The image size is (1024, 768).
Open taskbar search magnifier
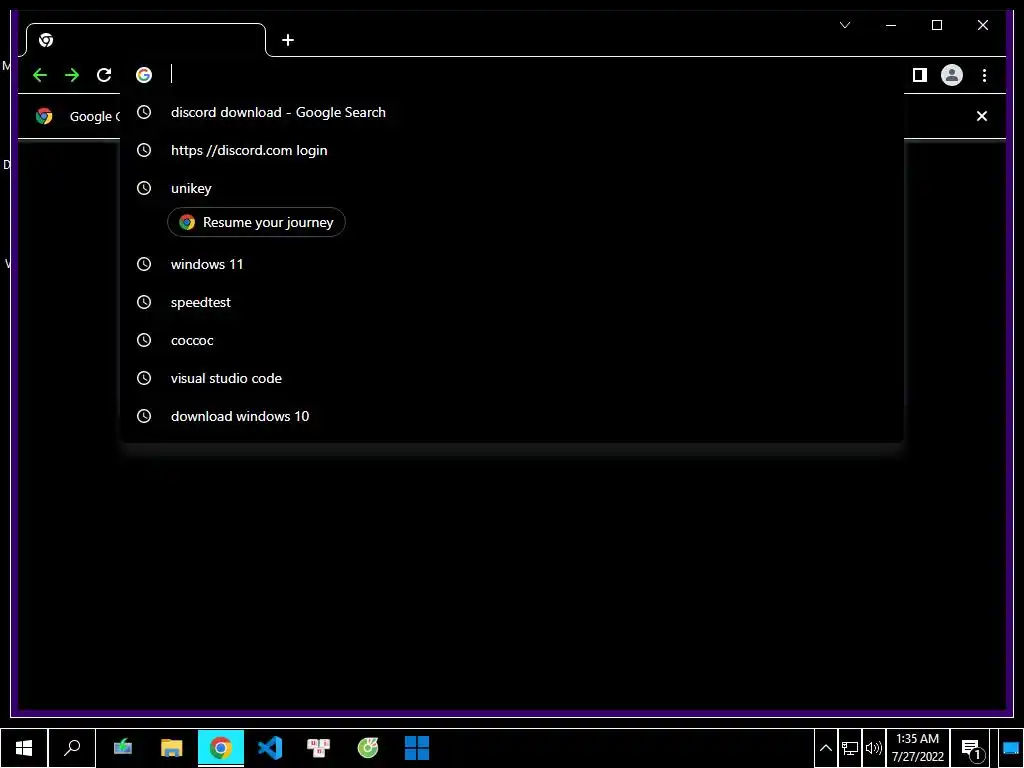(72, 748)
